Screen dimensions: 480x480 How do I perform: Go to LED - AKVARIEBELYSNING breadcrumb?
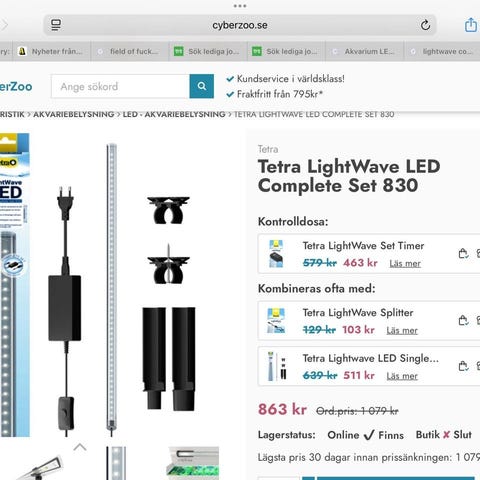click(174, 114)
